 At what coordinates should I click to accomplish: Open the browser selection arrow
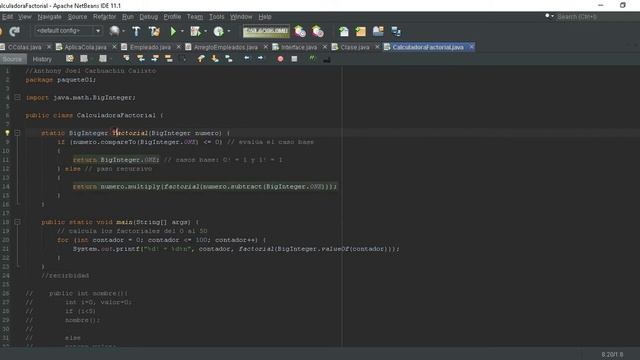tap(124, 31)
